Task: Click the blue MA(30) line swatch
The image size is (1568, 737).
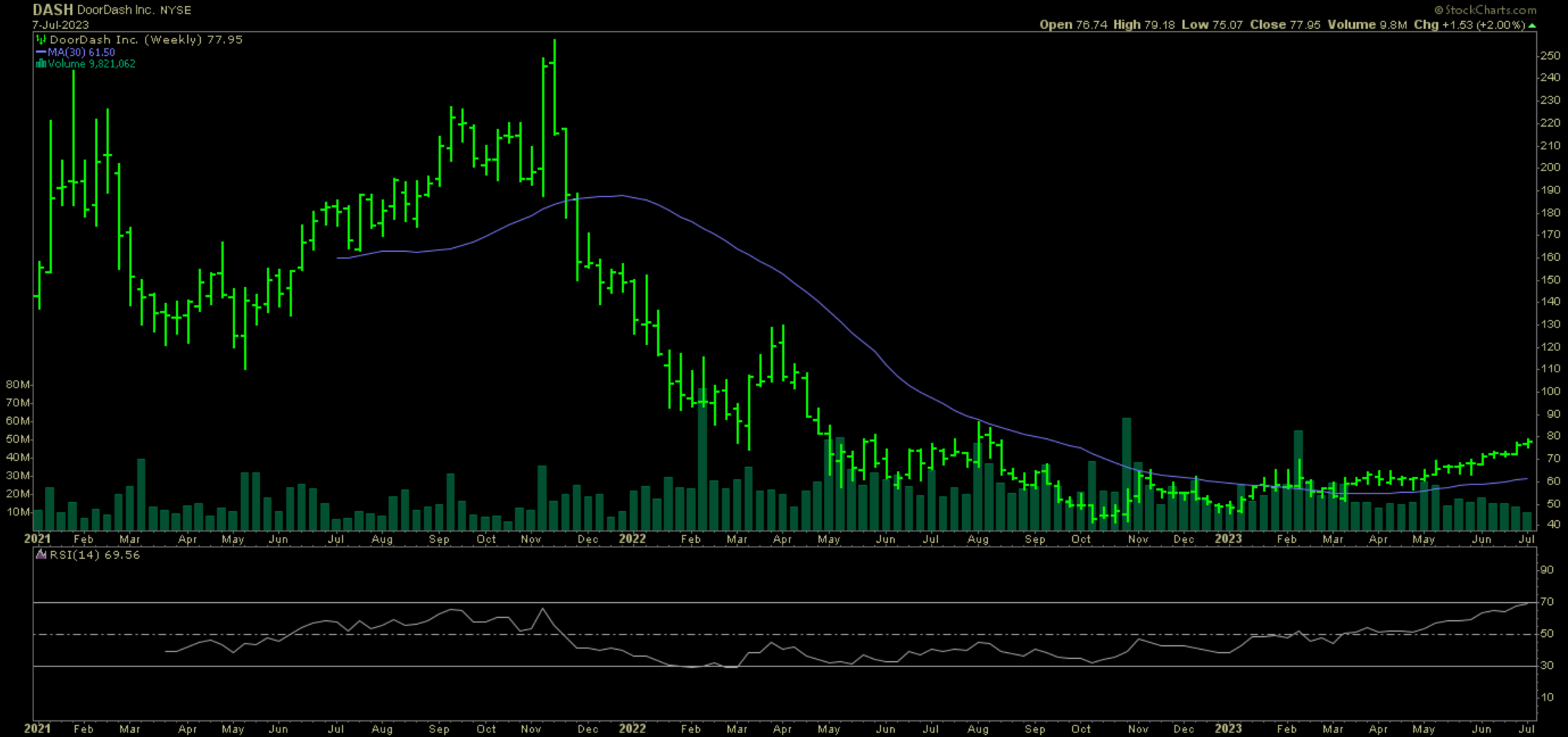Action: pyautogui.click(x=41, y=52)
